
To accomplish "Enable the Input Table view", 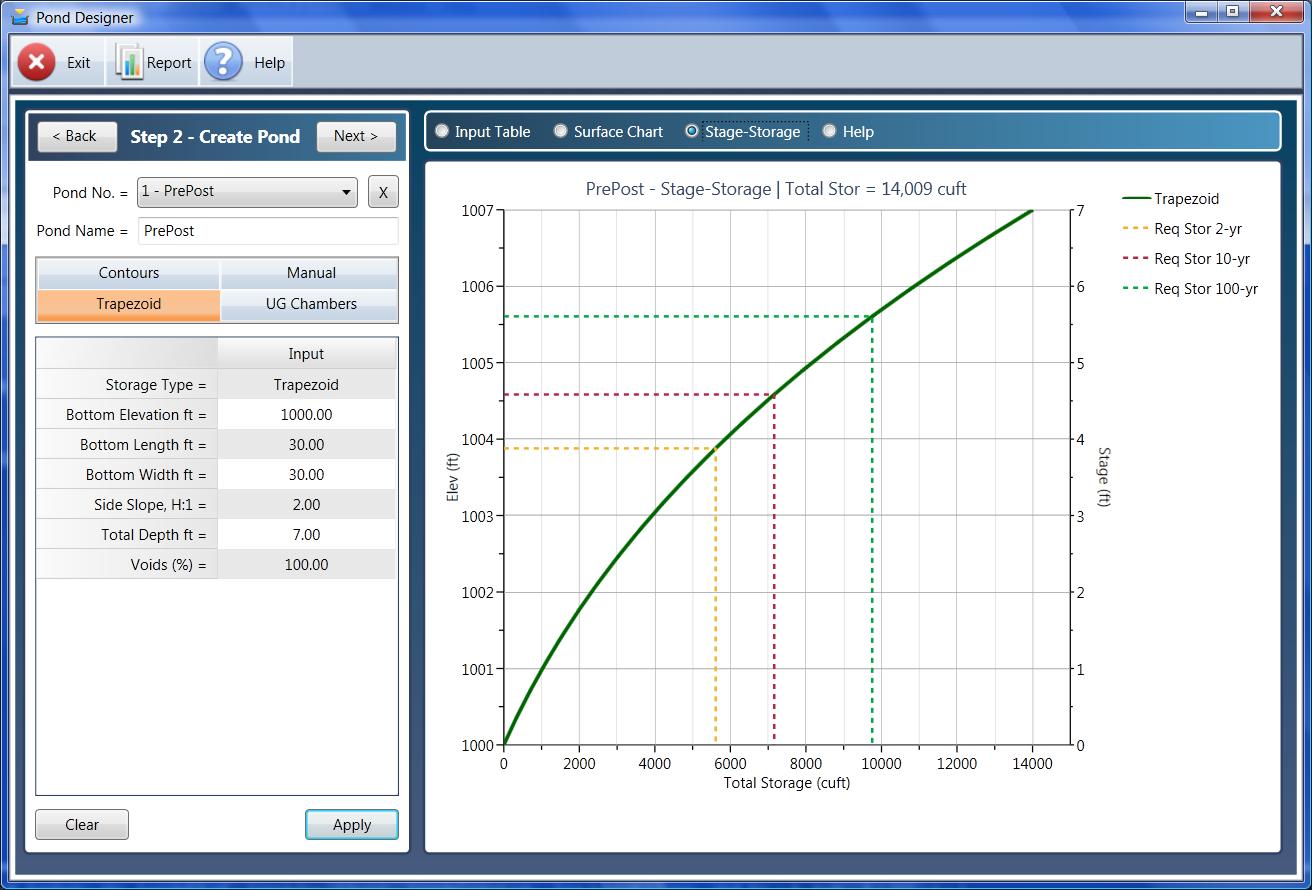I will [441, 131].
